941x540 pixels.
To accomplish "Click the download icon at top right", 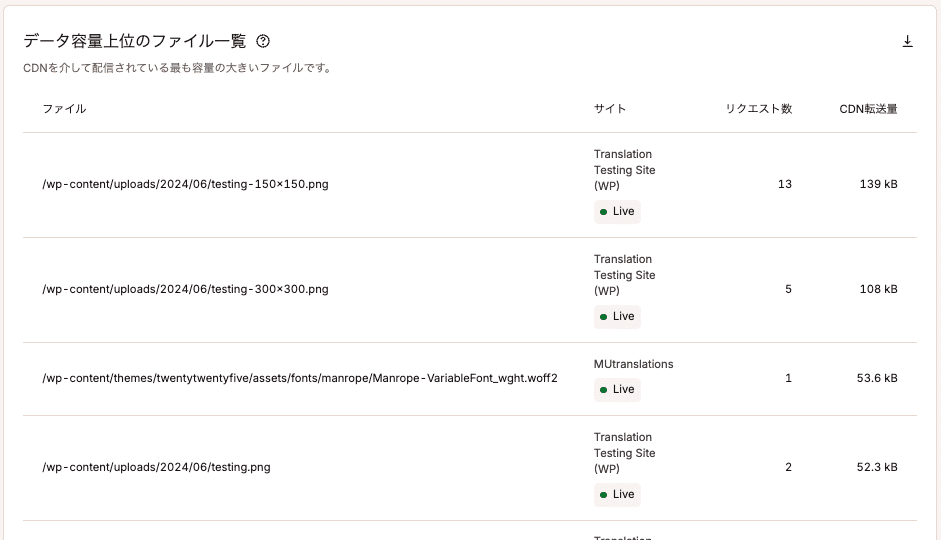I will 907,41.
